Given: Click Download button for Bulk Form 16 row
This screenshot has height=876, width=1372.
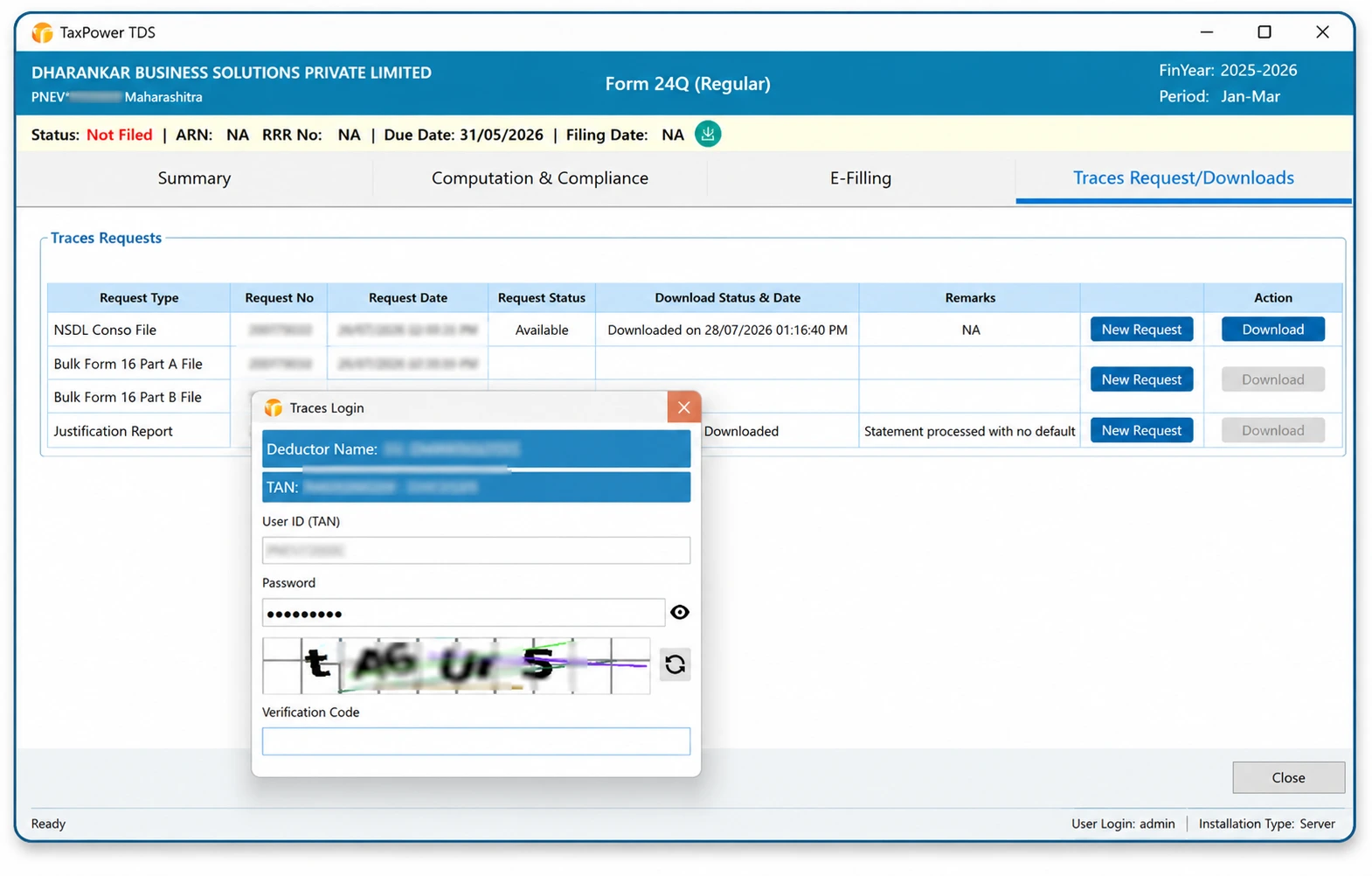Looking at the screenshot, I should click(x=1272, y=379).
